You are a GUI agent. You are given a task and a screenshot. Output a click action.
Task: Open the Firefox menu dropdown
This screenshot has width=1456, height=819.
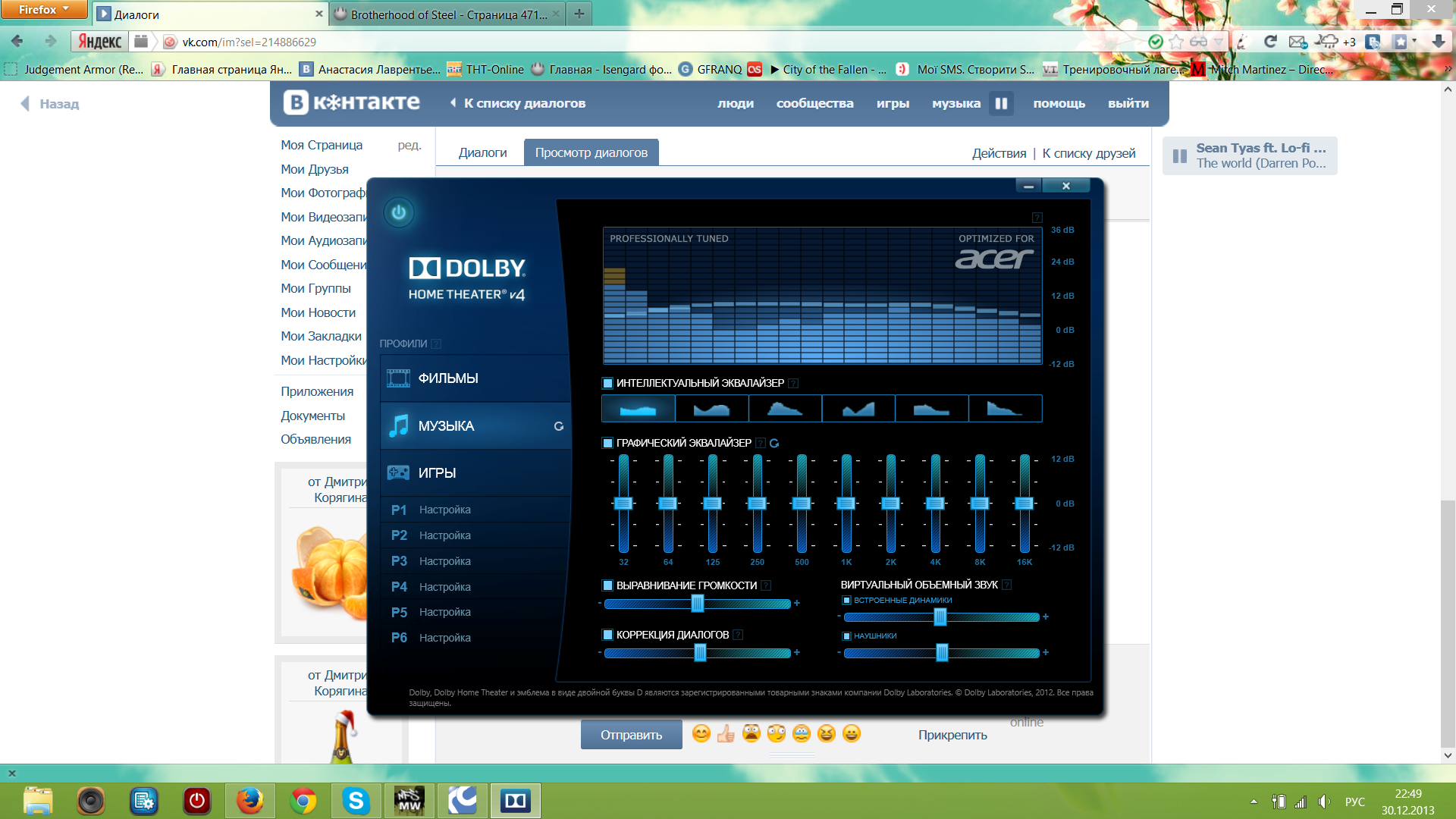point(42,10)
